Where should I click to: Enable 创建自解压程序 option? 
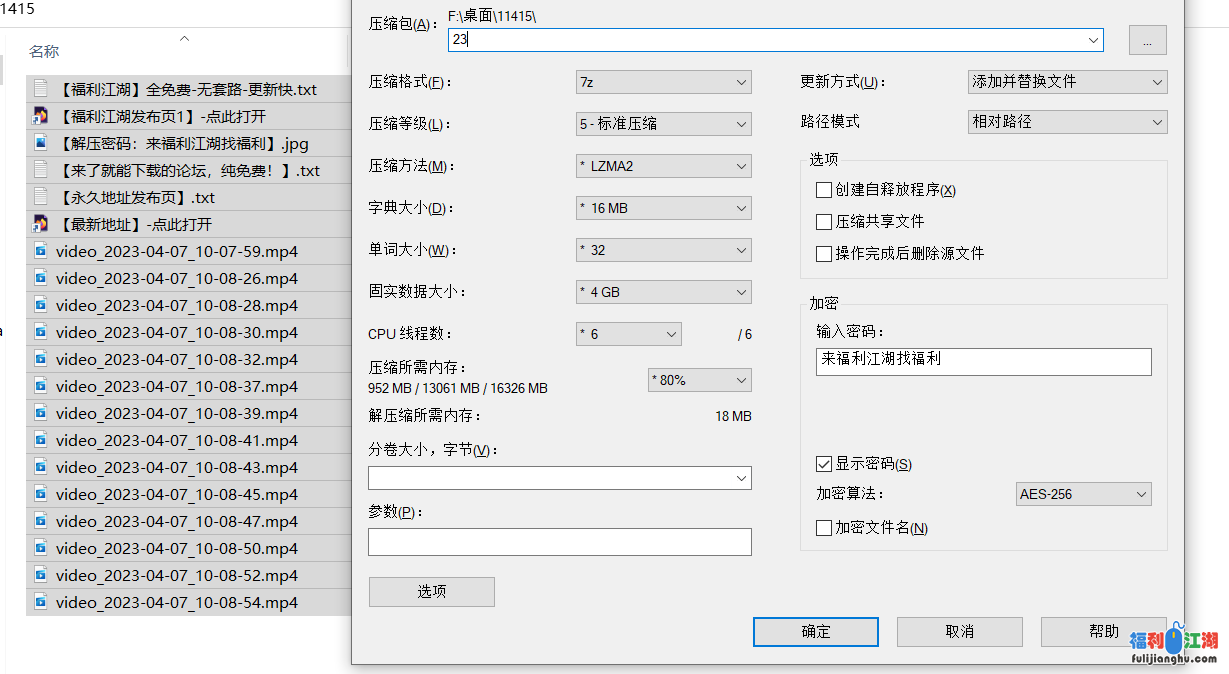click(x=824, y=190)
